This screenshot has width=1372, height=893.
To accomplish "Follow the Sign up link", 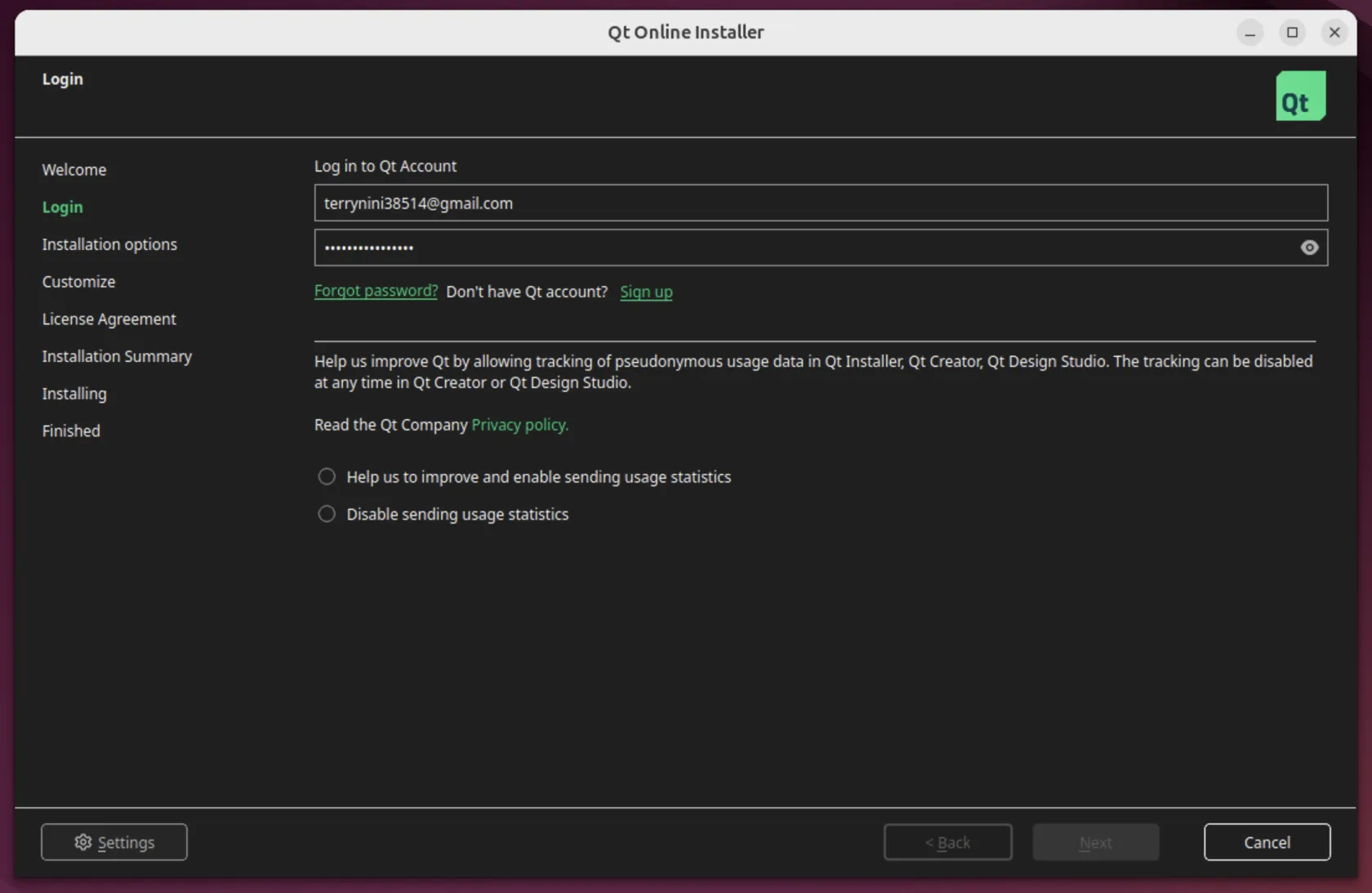I will (x=646, y=292).
